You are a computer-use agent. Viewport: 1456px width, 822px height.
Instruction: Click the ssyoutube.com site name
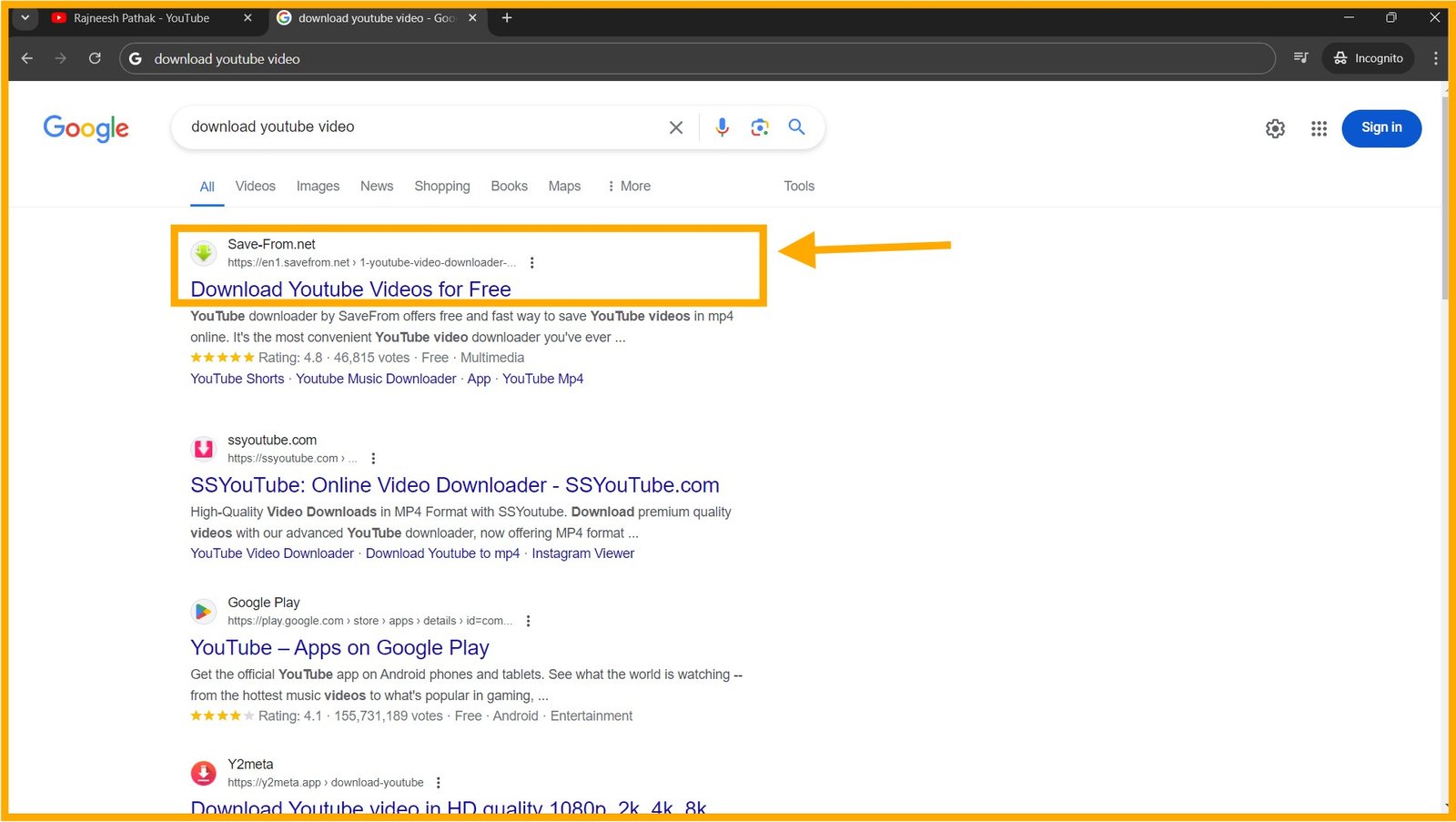point(272,440)
